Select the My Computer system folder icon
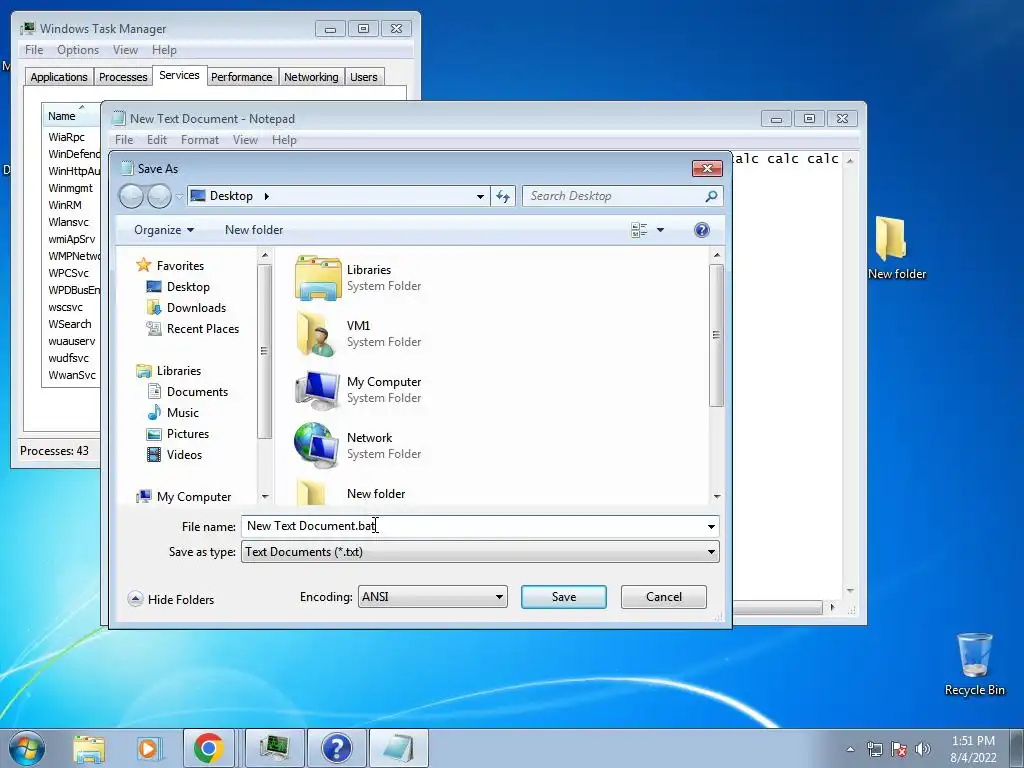The height and width of the screenshot is (768, 1024). 318,390
